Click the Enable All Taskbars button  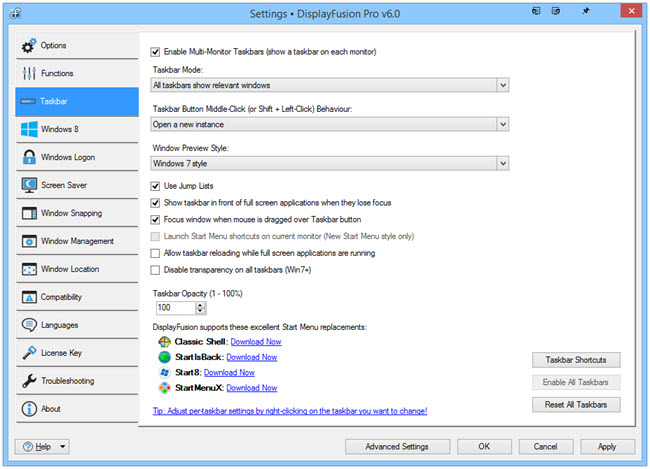tap(576, 382)
